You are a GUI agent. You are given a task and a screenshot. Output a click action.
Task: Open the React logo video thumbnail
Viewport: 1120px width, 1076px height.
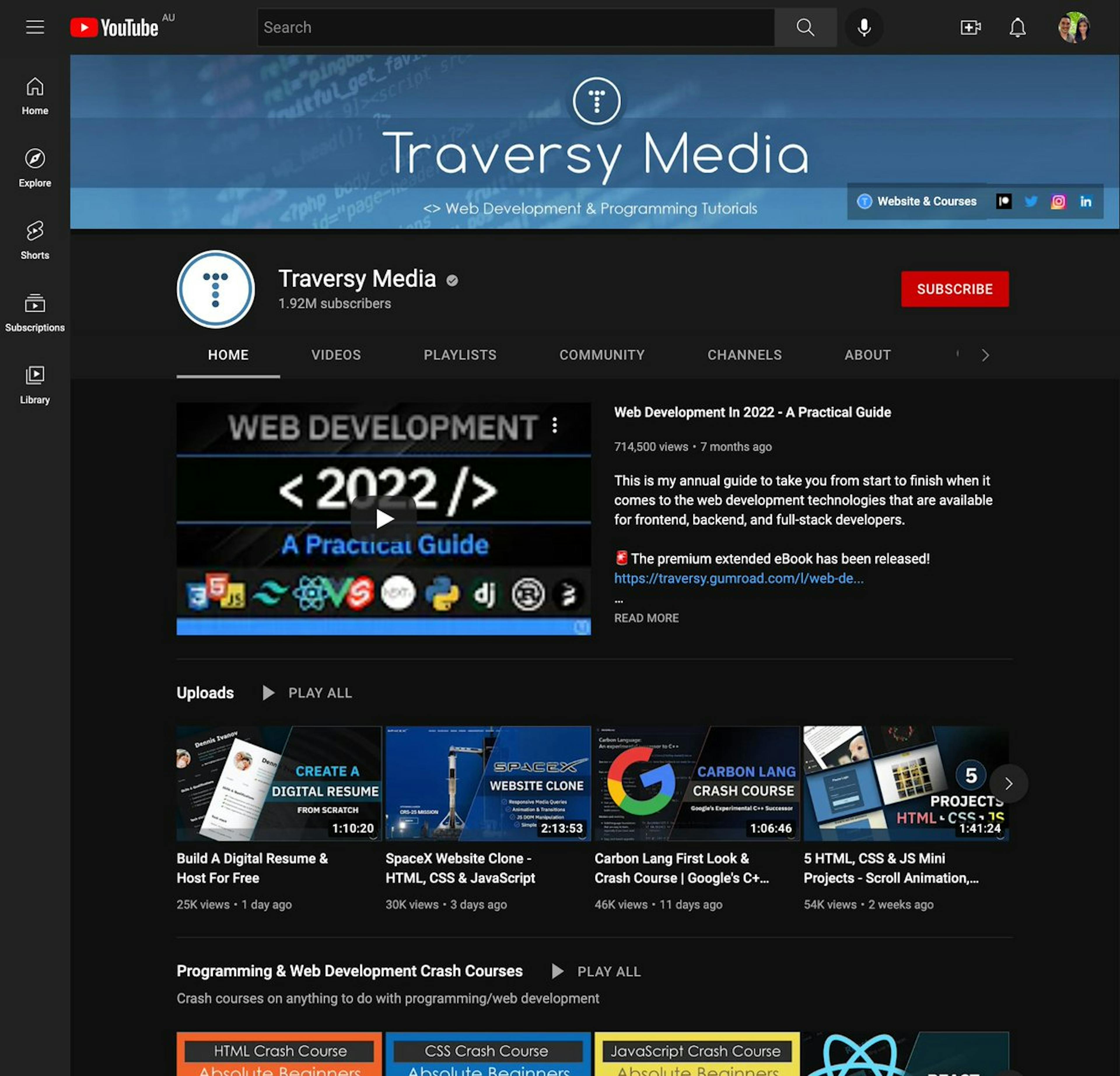(906, 1054)
